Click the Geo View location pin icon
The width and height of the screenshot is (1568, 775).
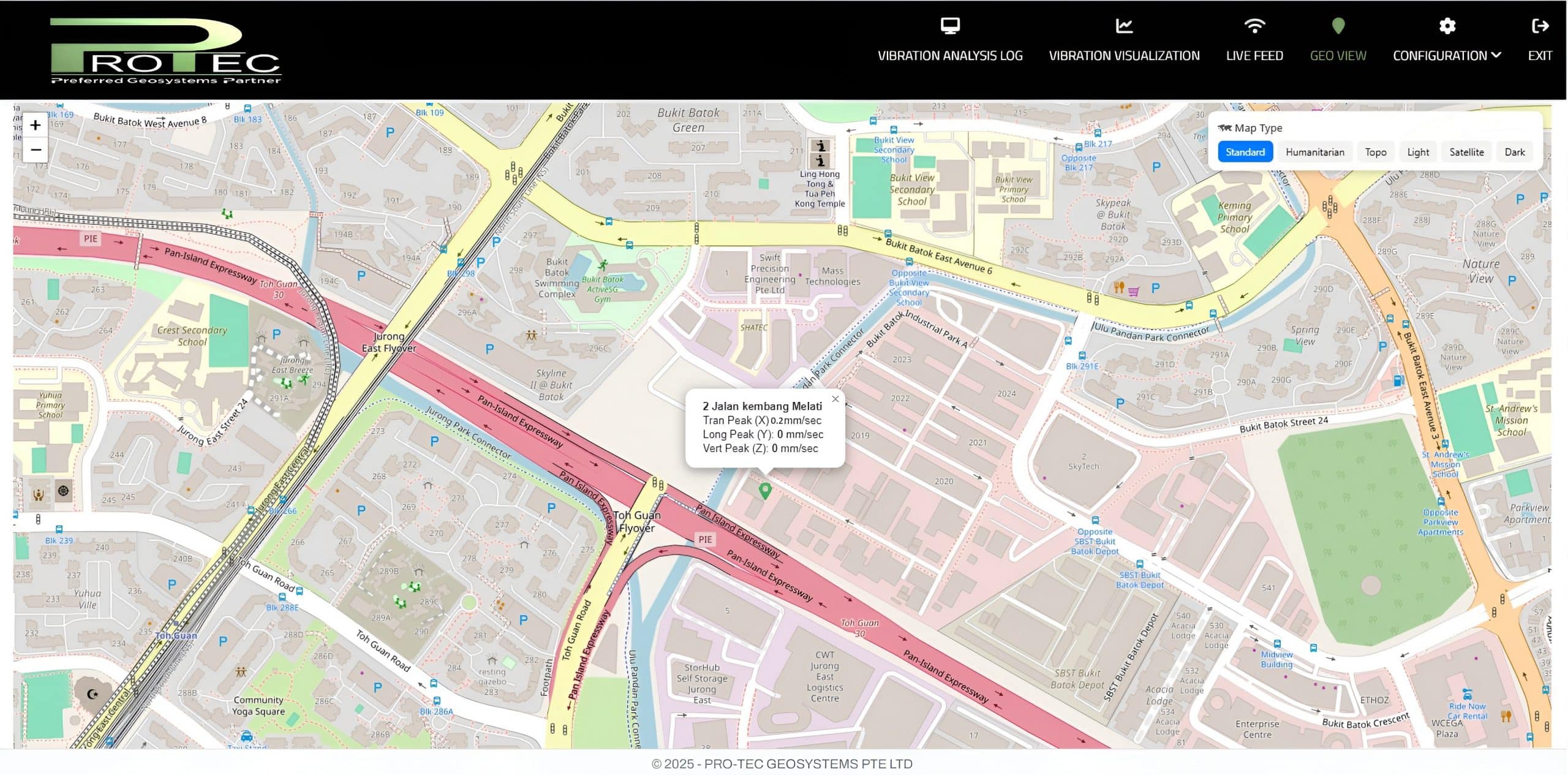coord(1338,26)
